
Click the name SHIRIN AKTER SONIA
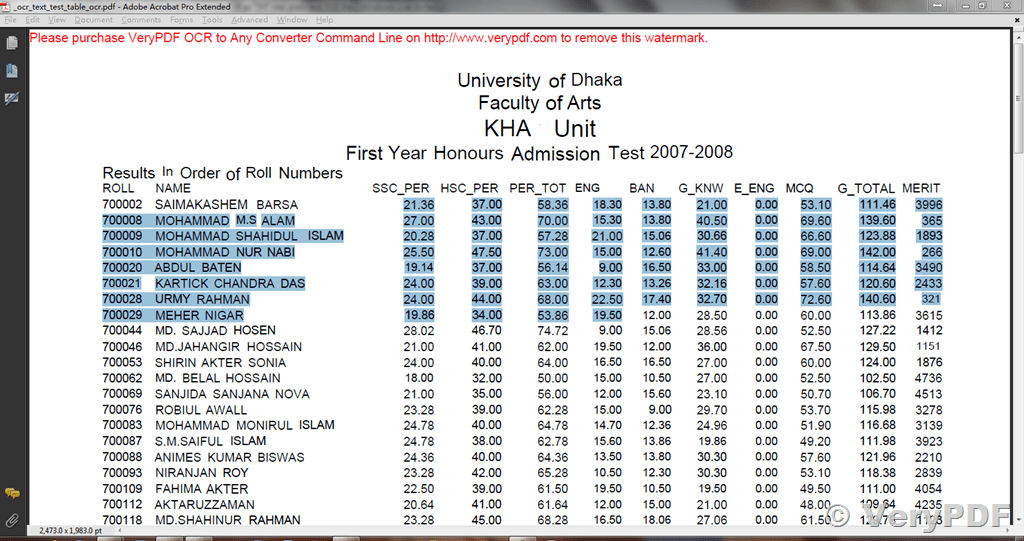pos(220,362)
